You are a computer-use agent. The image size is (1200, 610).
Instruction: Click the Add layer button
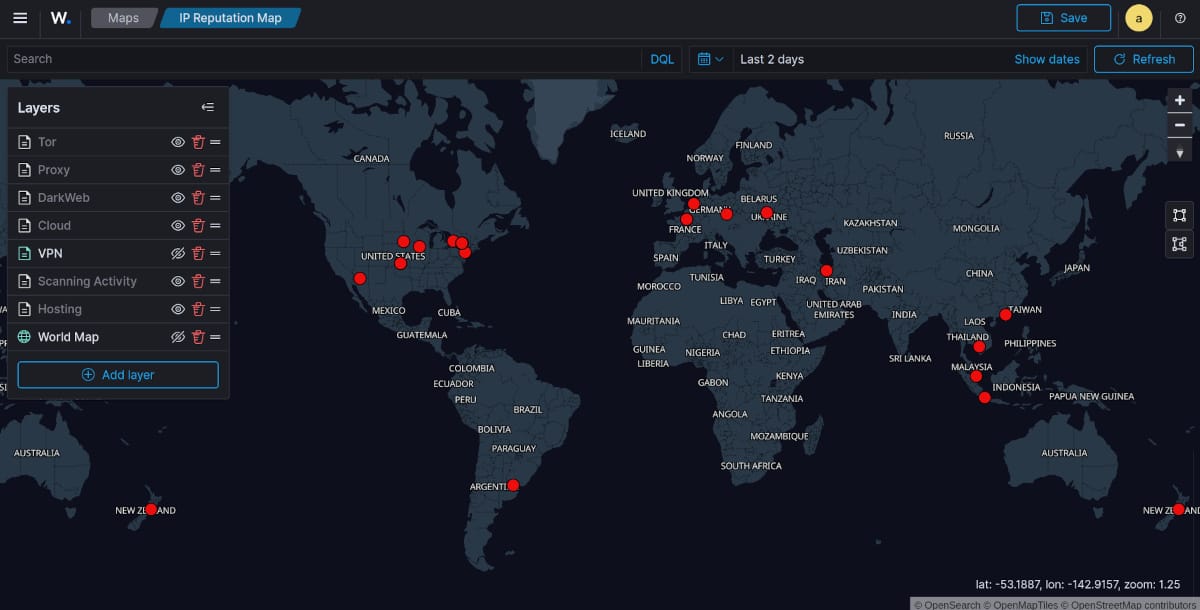click(x=118, y=375)
